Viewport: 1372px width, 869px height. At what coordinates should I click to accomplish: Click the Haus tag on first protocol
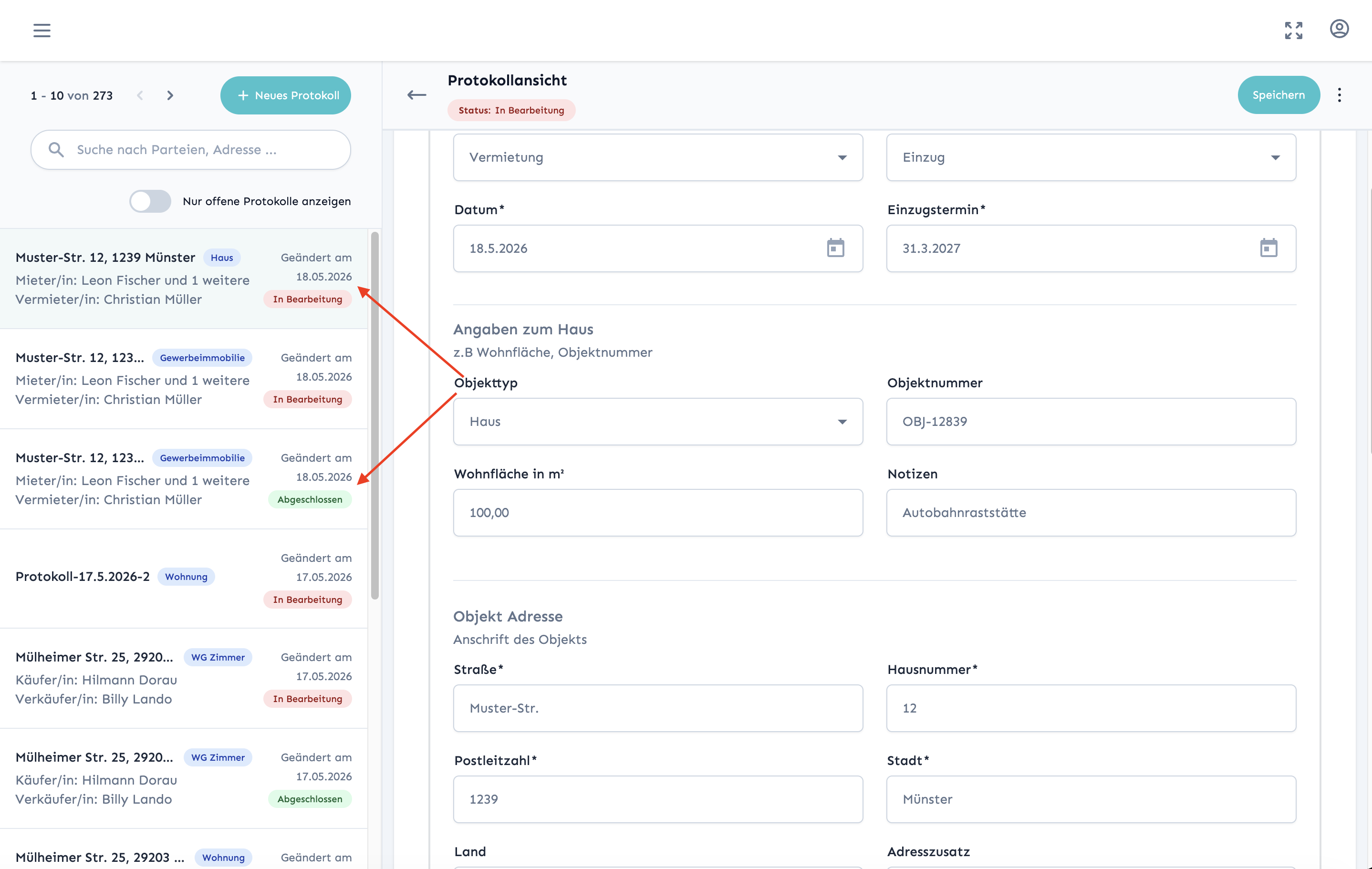coord(222,258)
